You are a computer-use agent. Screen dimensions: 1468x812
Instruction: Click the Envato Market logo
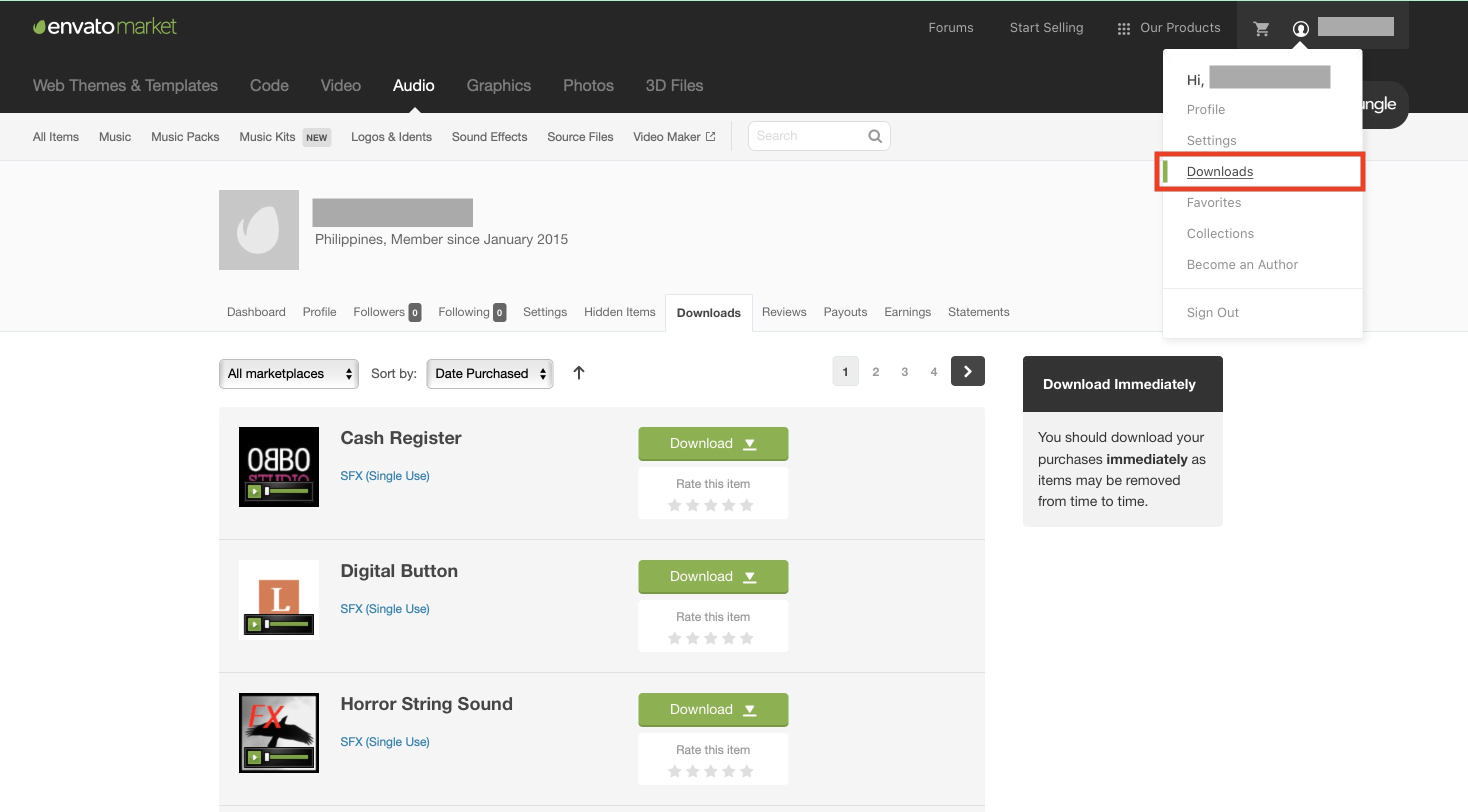point(105,26)
